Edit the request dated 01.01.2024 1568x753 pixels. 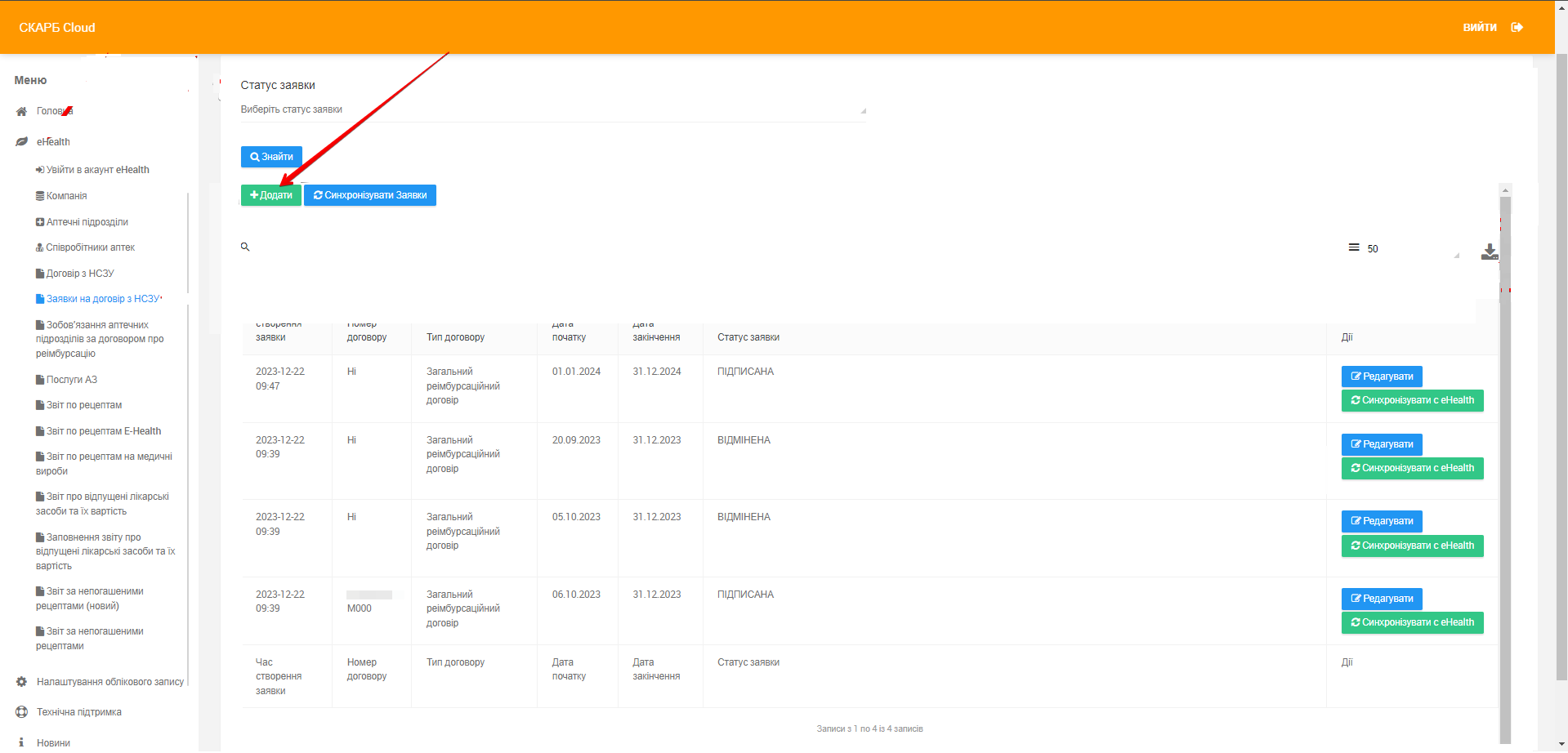click(1381, 376)
